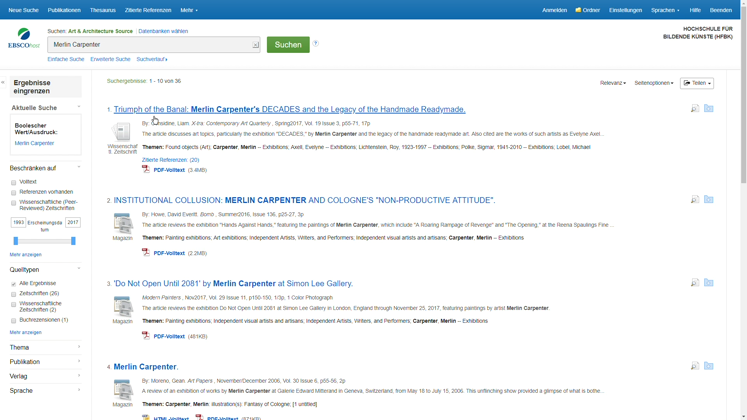Expand the Thema filter section
The image size is (747, 420).
coord(45,347)
